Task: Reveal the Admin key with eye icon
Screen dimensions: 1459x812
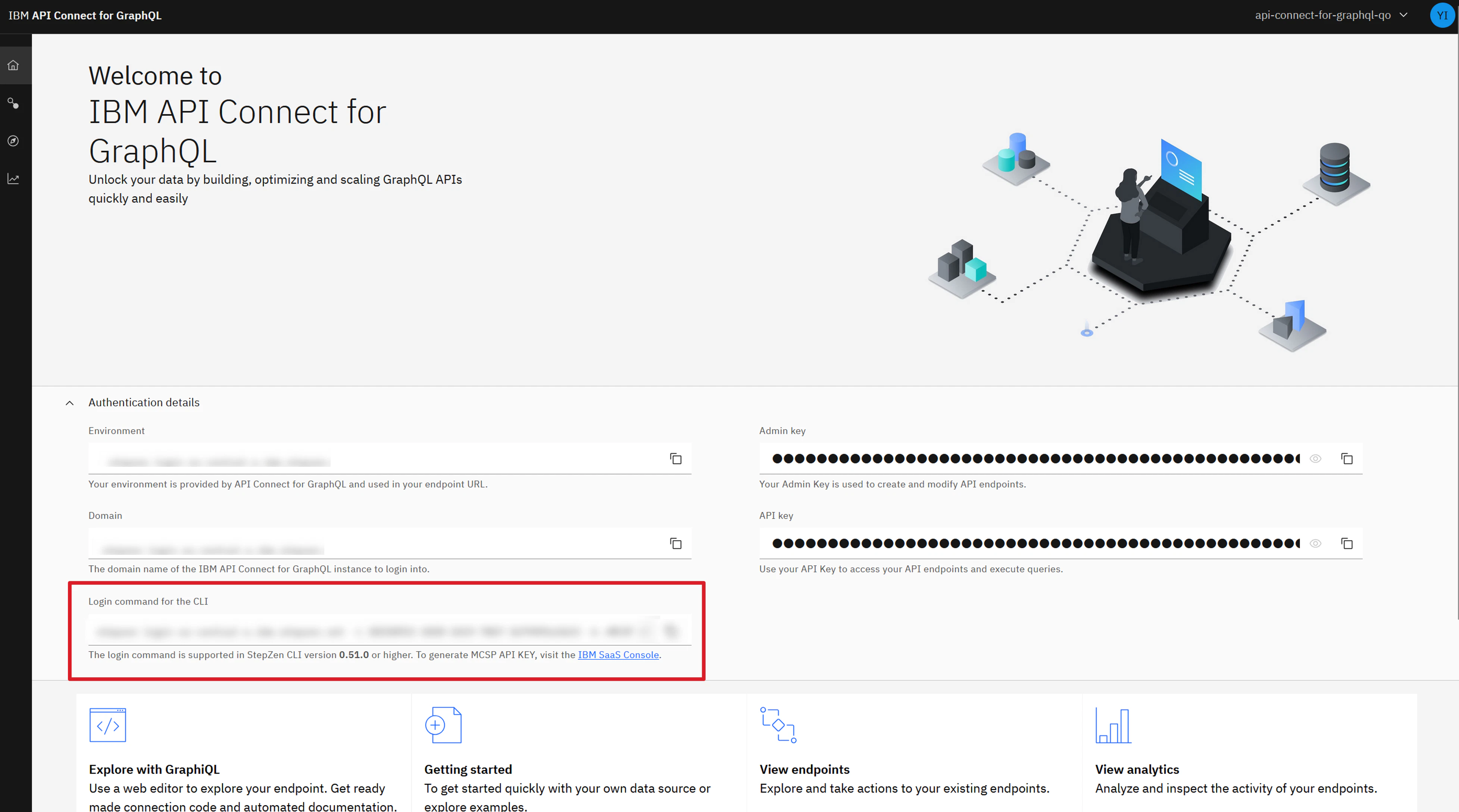Action: click(1316, 459)
